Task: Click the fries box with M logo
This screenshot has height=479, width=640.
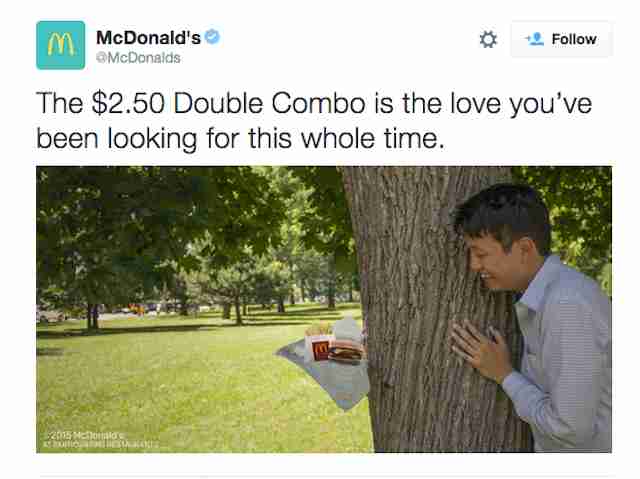Action: point(318,344)
